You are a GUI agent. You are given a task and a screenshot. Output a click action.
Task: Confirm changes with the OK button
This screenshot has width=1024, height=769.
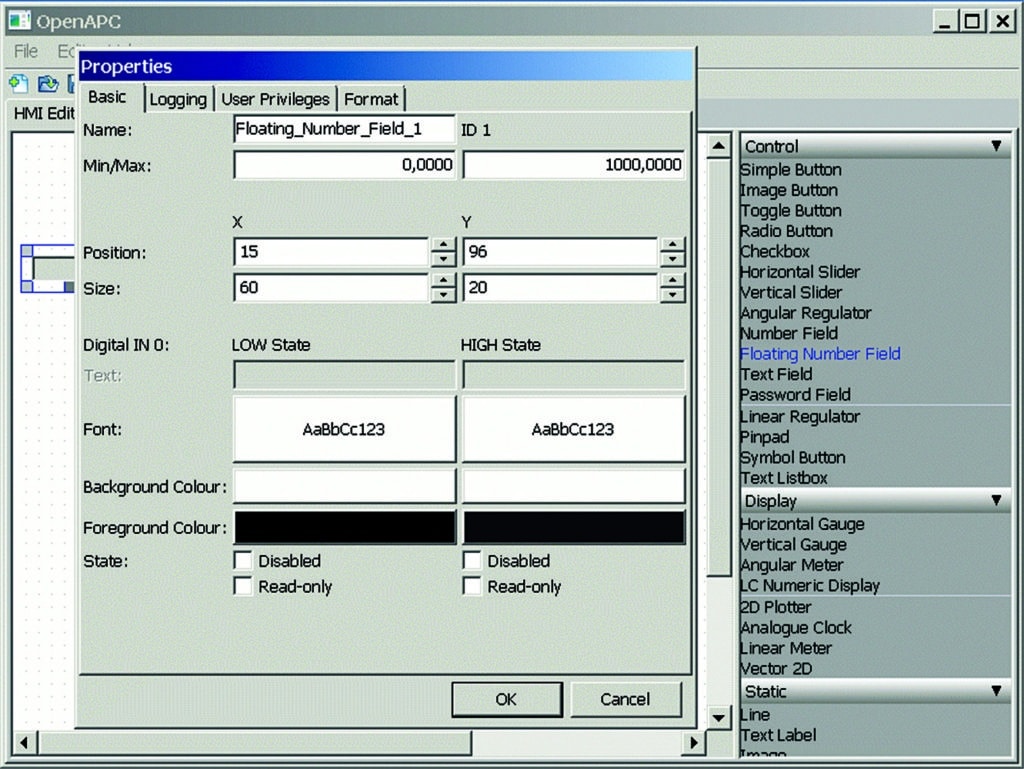coord(506,699)
